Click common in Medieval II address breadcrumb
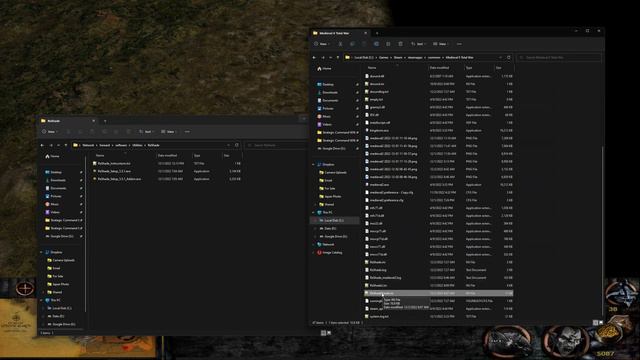640x360 pixels. point(434,58)
